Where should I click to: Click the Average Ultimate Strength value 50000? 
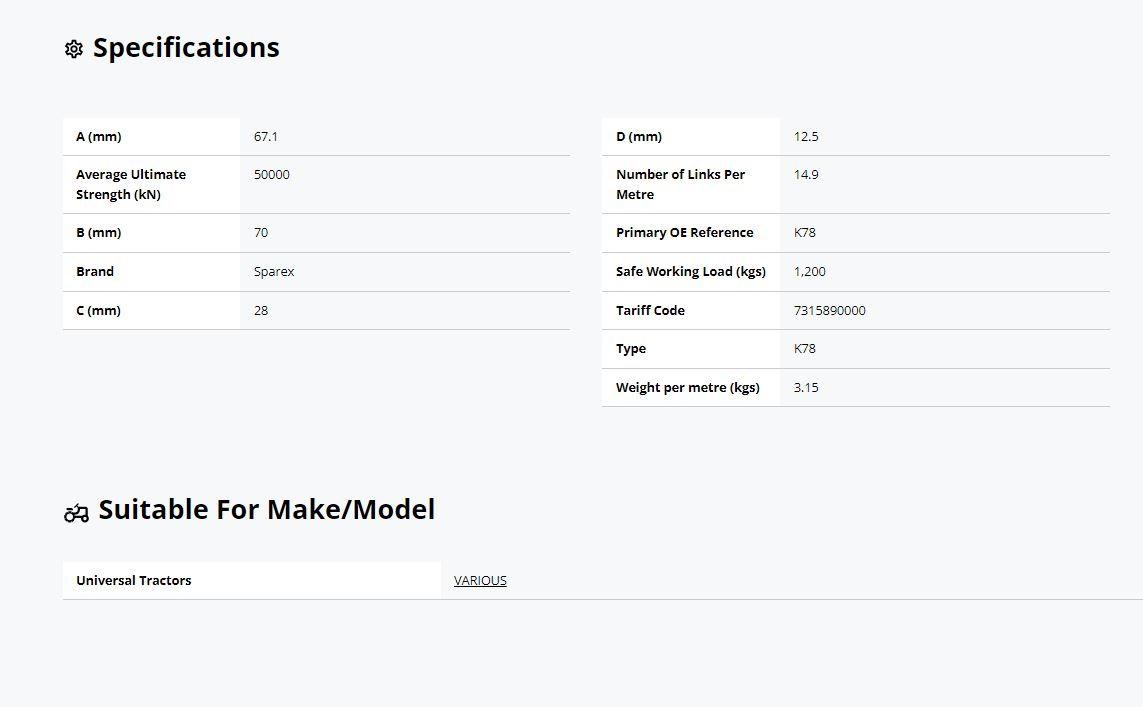pyautogui.click(x=272, y=174)
